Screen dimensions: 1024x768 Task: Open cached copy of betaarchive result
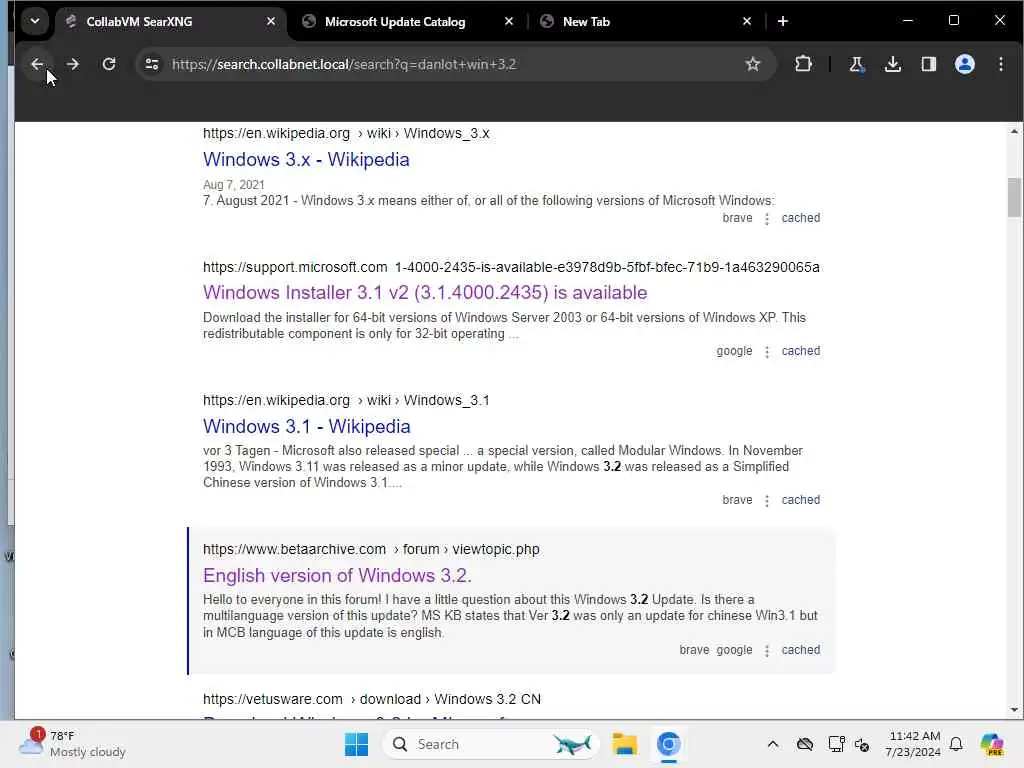[x=801, y=650]
